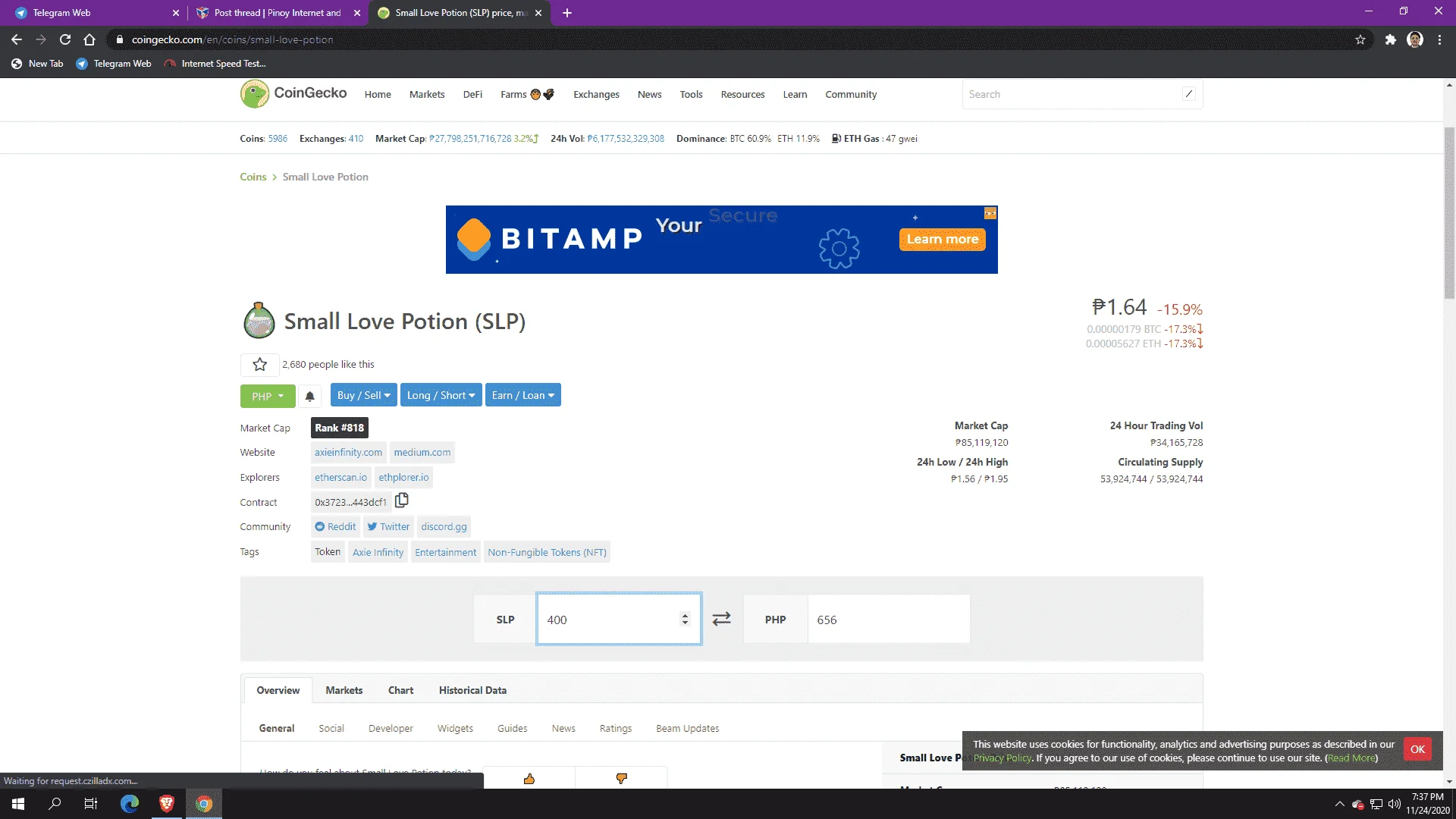Viewport: 1456px width, 819px height.
Task: Copy the contract address with copy icon
Action: coord(402,500)
